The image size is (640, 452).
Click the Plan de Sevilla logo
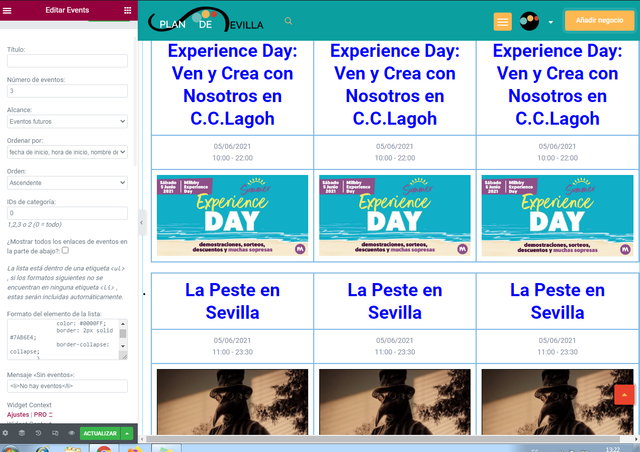206,20
